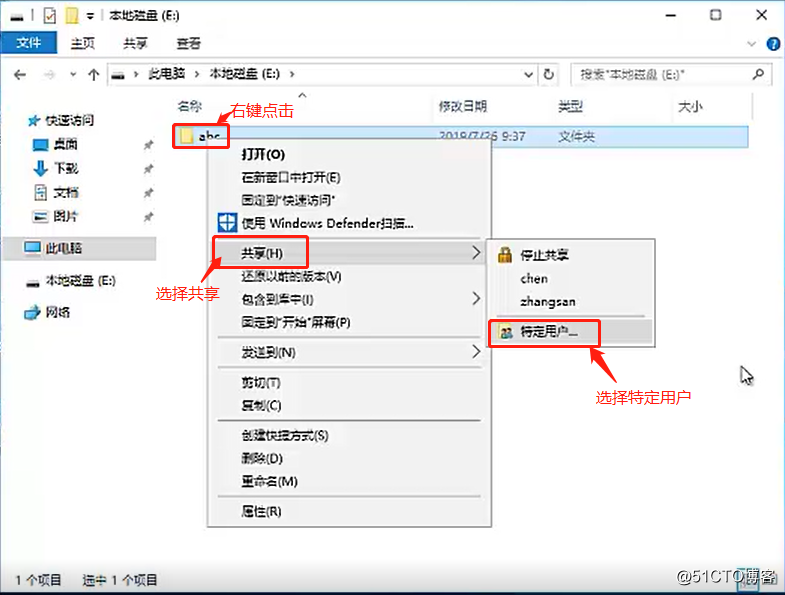Open 图片 in the navigation pane
This screenshot has height=595, width=785.
[x=66, y=216]
